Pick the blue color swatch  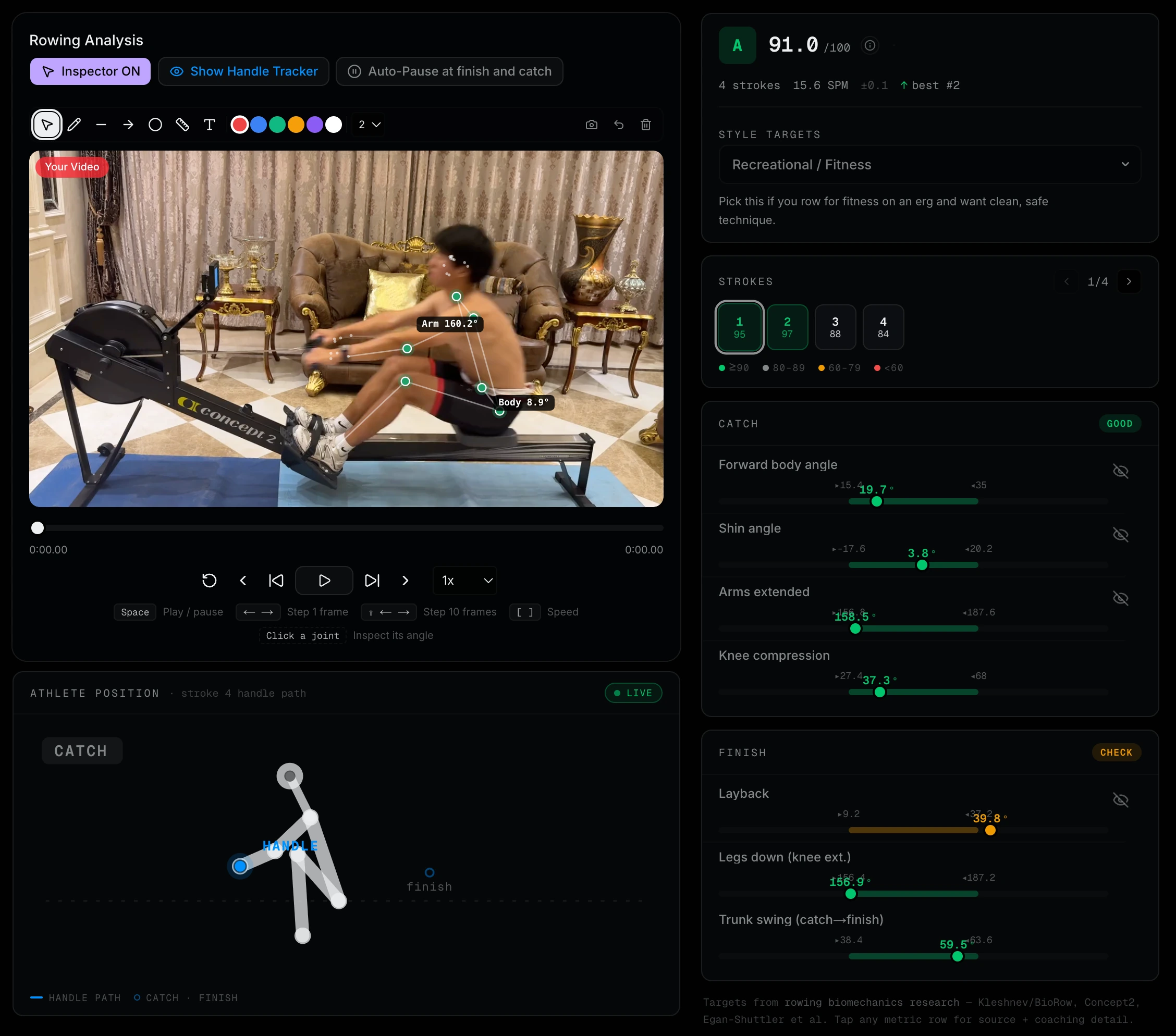[259, 124]
